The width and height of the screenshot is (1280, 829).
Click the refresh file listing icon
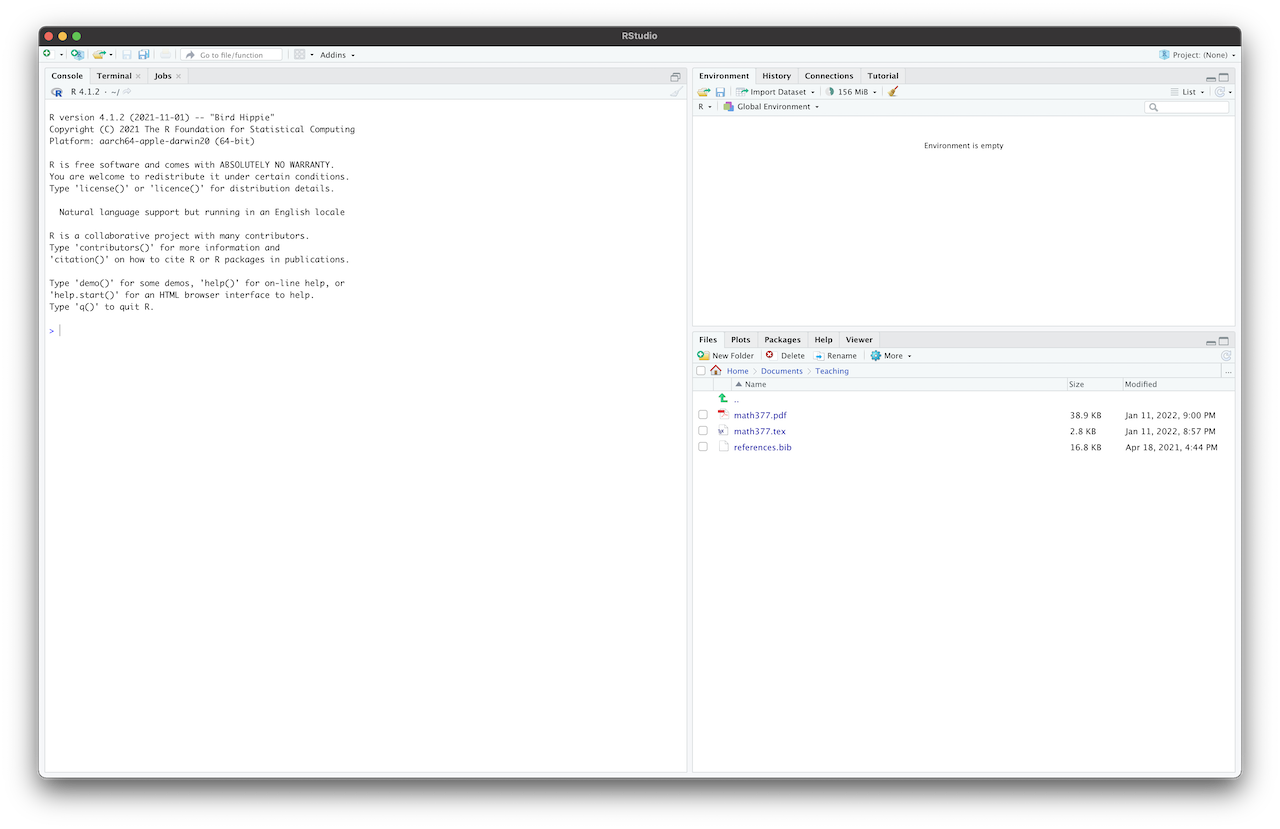(1226, 356)
